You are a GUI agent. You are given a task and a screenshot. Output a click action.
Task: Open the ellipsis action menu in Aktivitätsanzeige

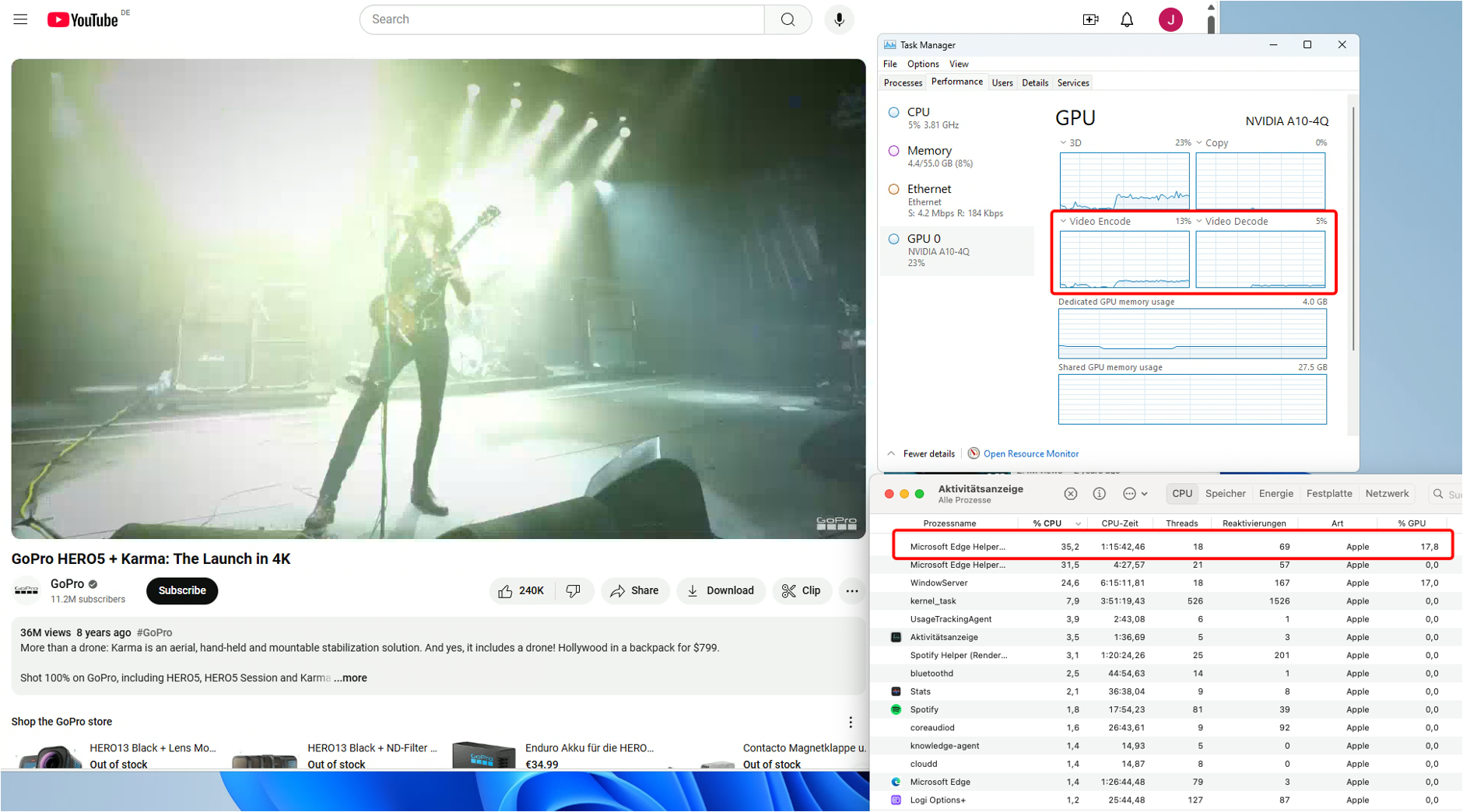coord(1135,494)
